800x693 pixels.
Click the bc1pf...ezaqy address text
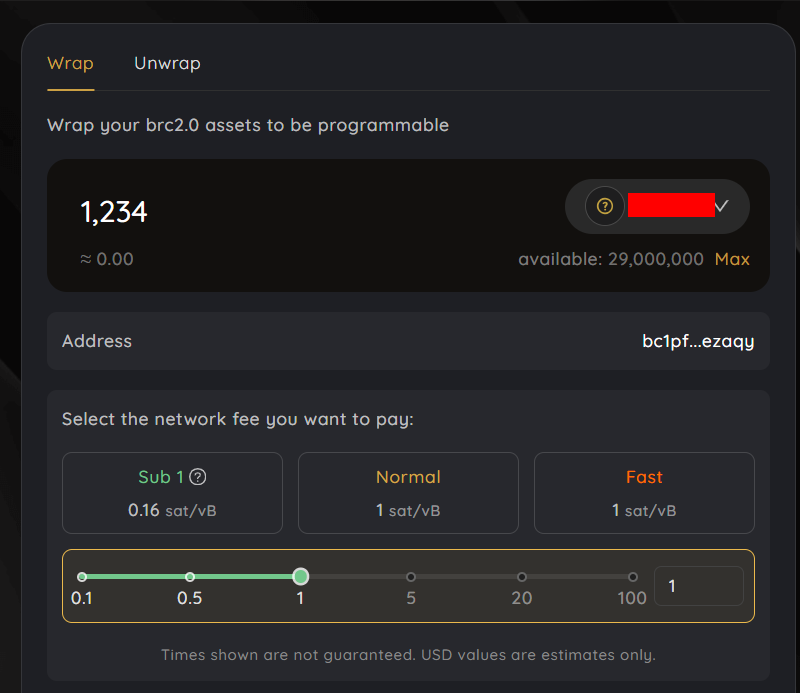coord(698,341)
